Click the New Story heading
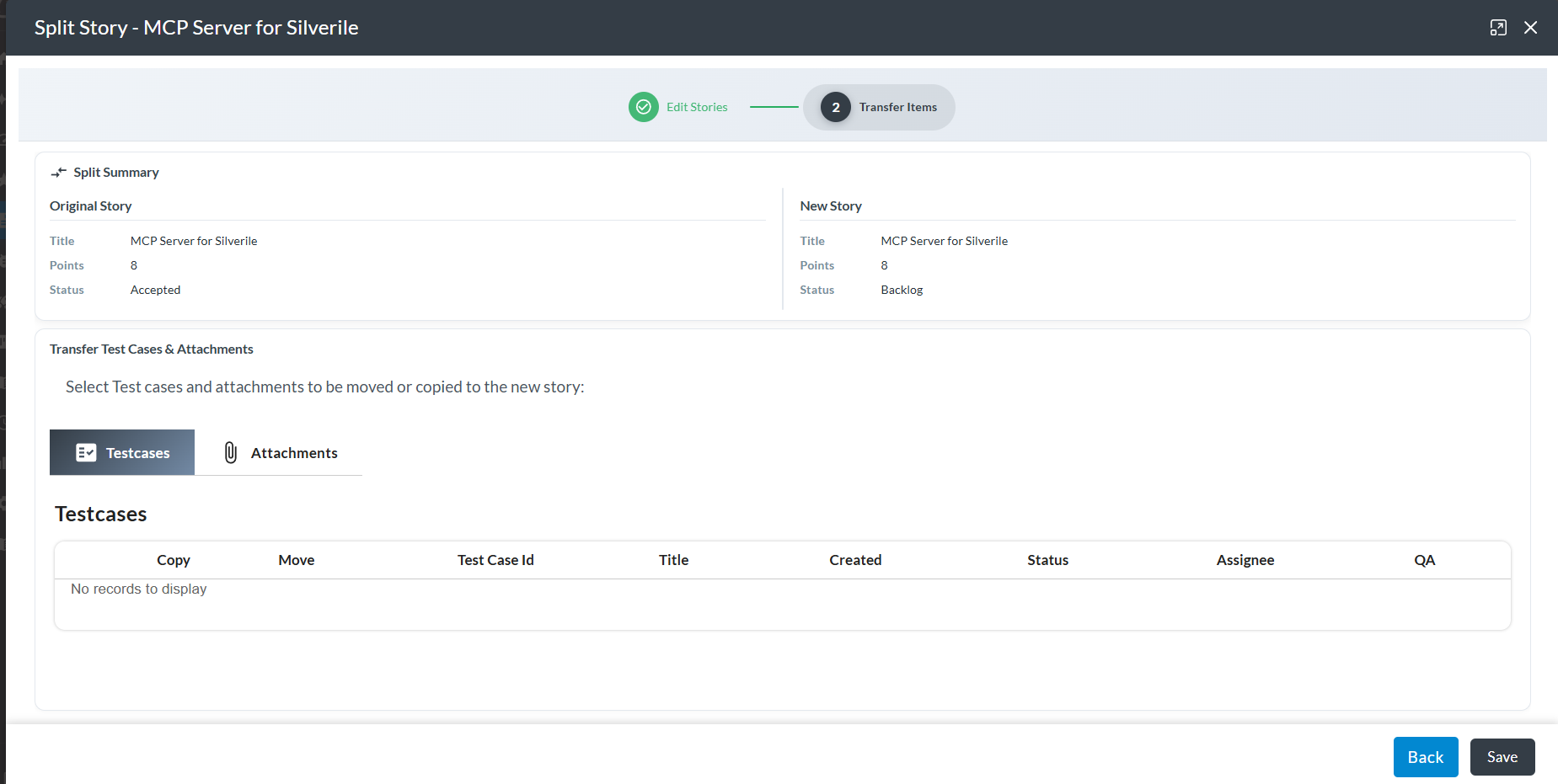Screen dimensions: 1558x784 coord(831,206)
